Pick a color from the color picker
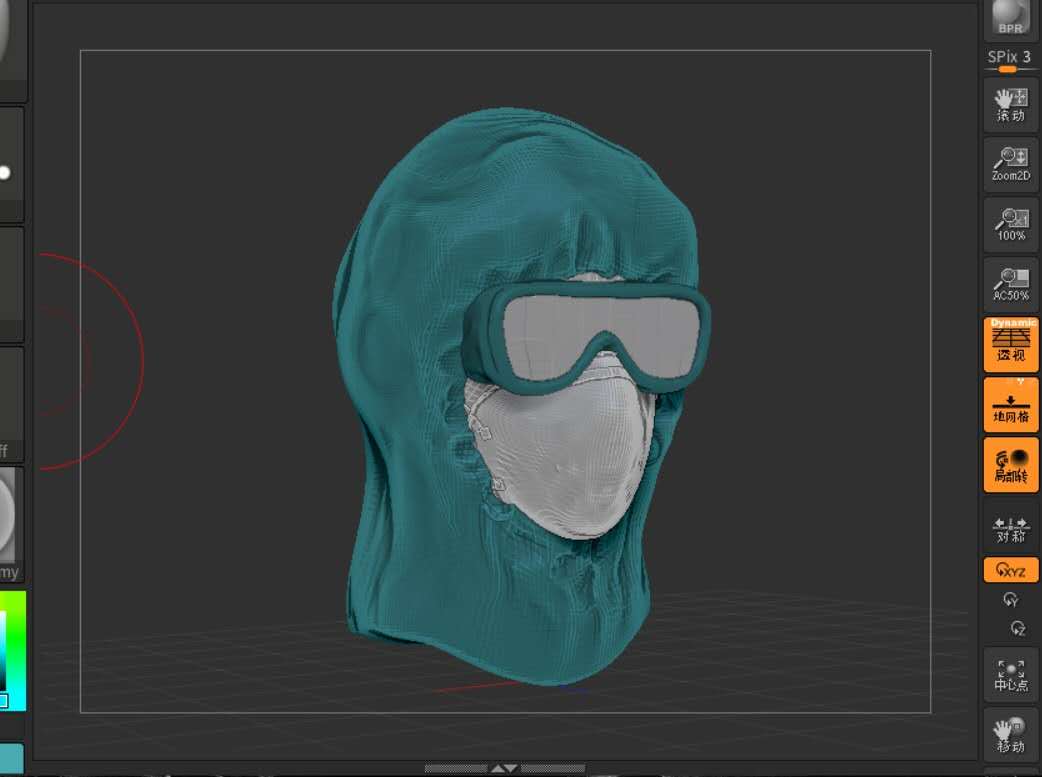Image resolution: width=1042 pixels, height=777 pixels. 12,650
